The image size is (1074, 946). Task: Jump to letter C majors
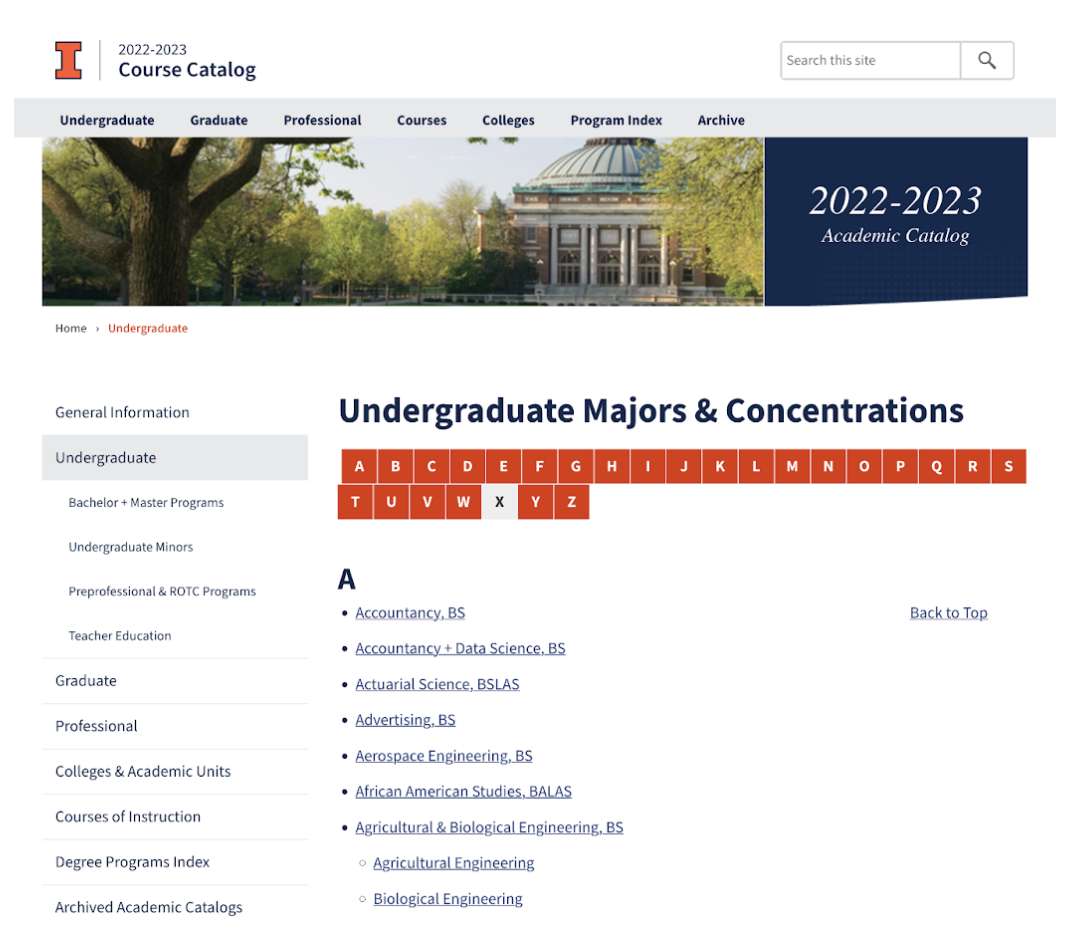(432, 466)
